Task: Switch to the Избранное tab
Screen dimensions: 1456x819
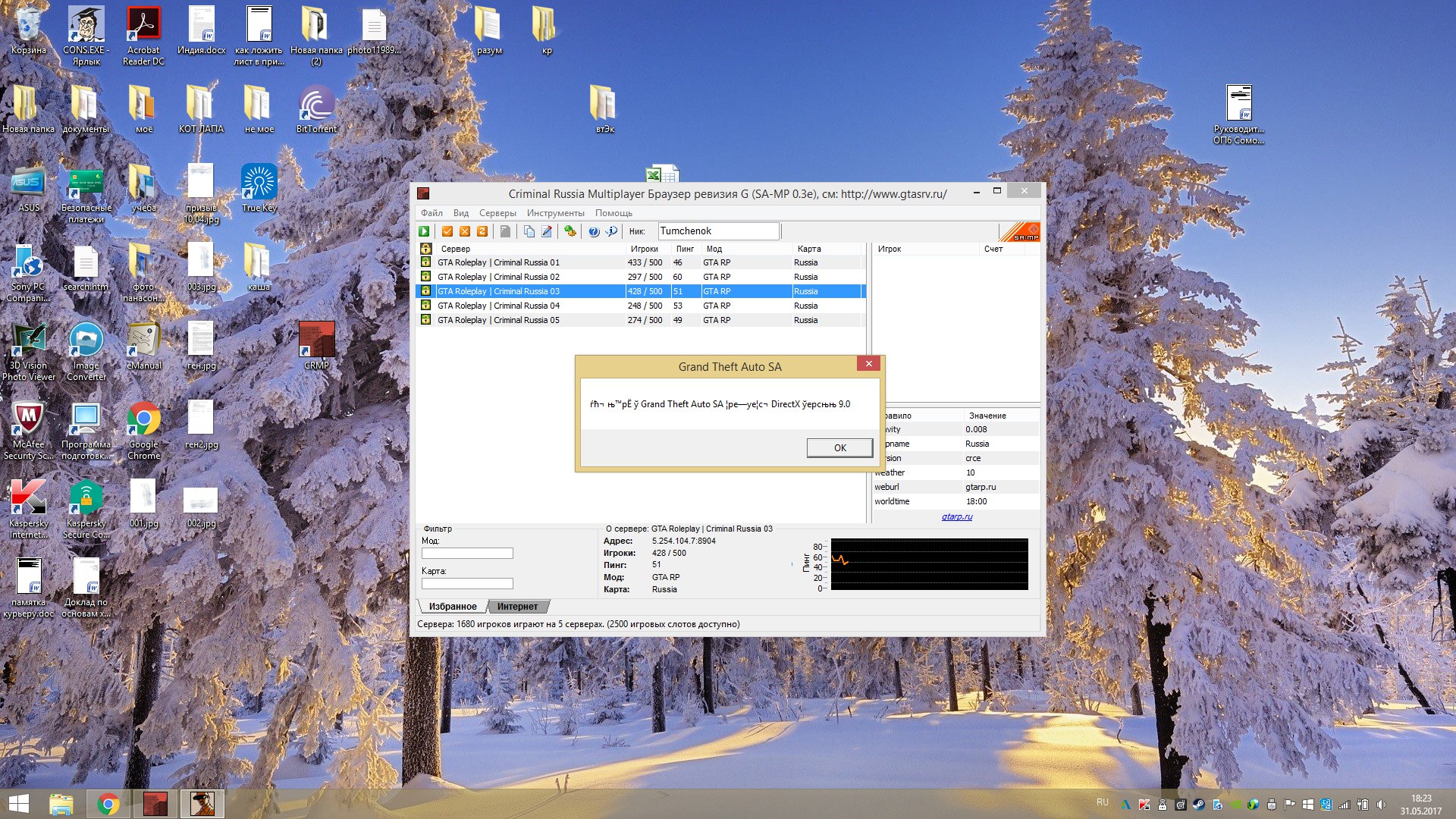Action: [x=453, y=607]
